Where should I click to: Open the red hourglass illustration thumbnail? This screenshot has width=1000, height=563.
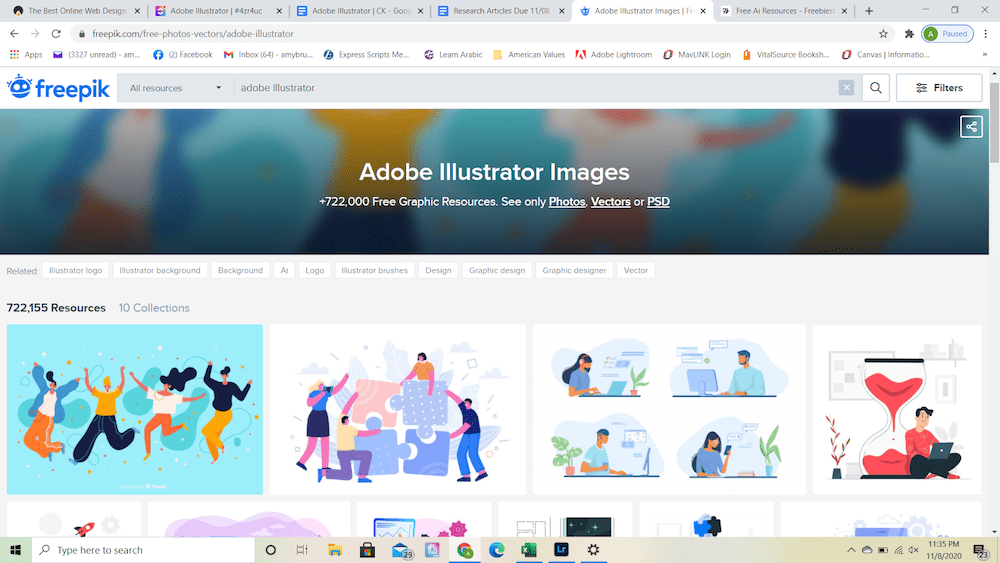point(897,409)
